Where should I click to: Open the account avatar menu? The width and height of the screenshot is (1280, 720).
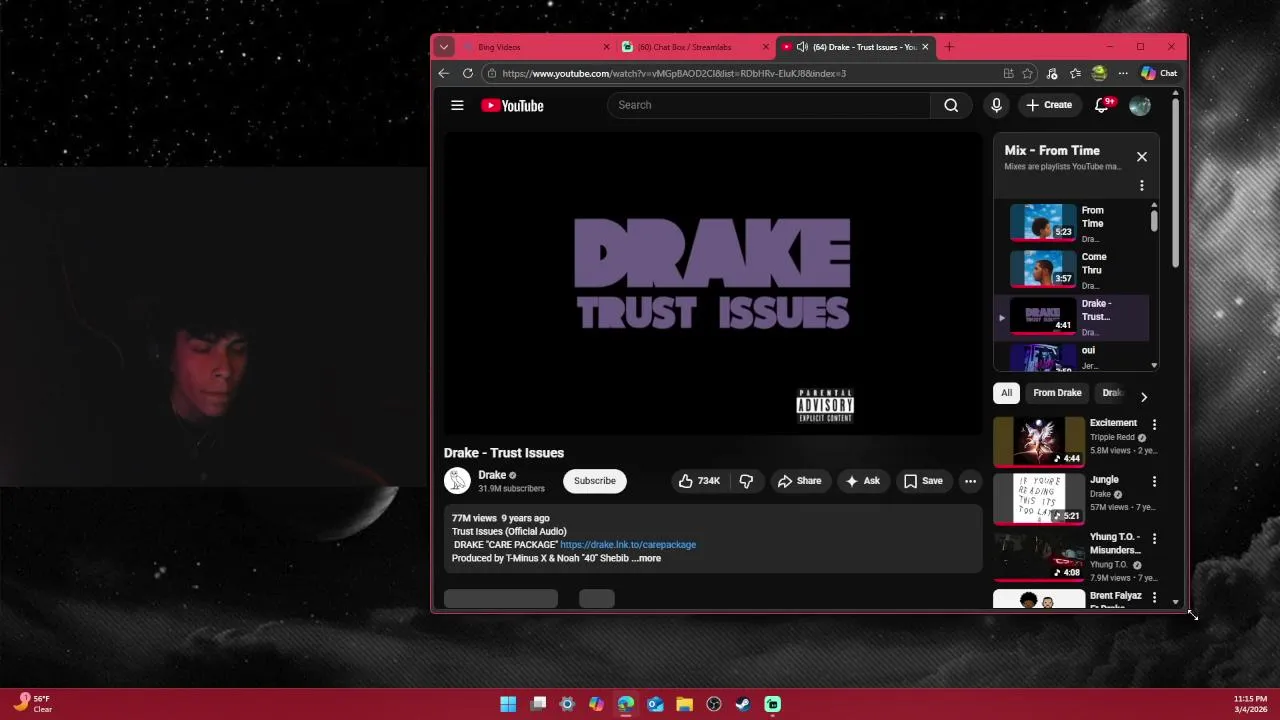pyautogui.click(x=1140, y=105)
